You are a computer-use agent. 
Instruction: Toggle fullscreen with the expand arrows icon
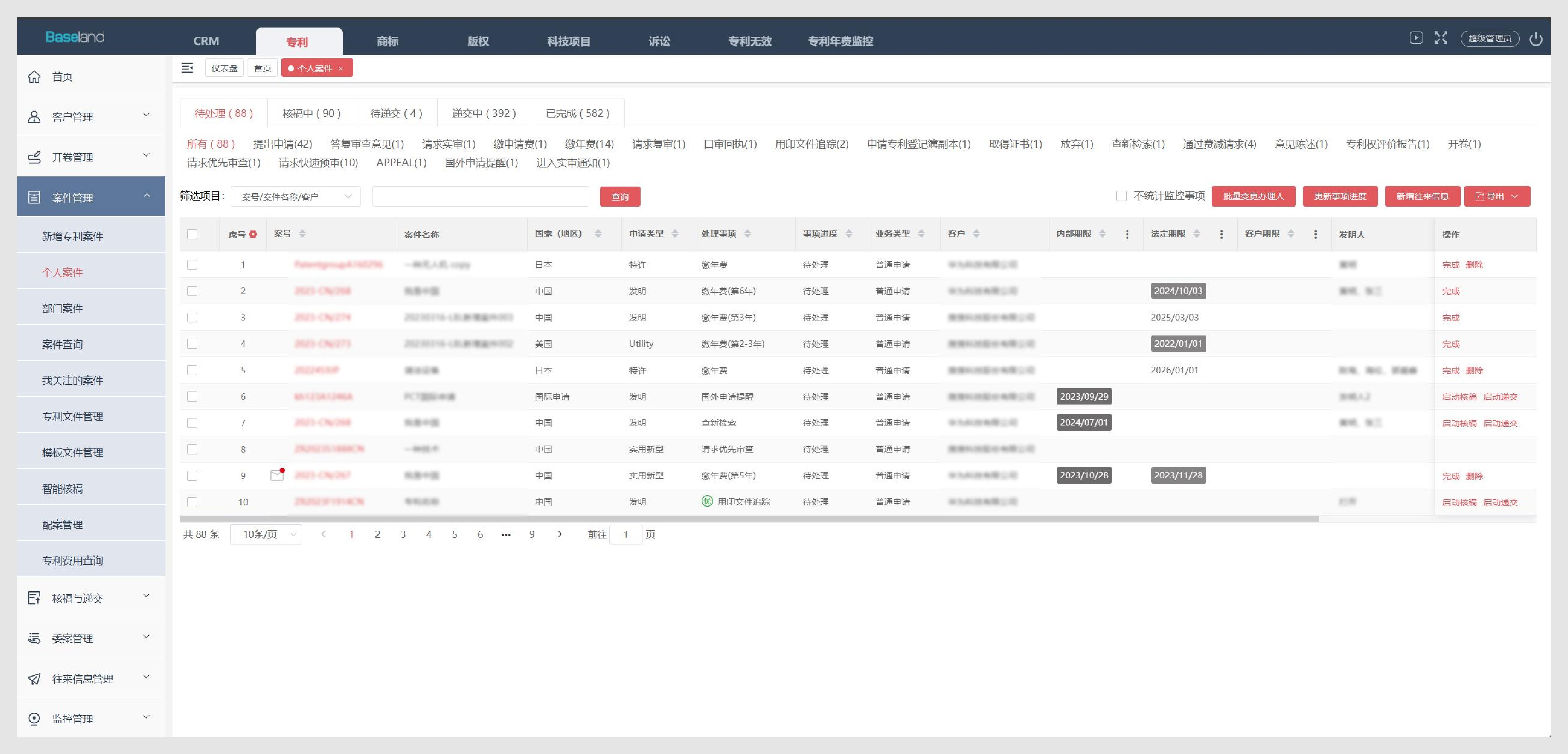click(1441, 38)
